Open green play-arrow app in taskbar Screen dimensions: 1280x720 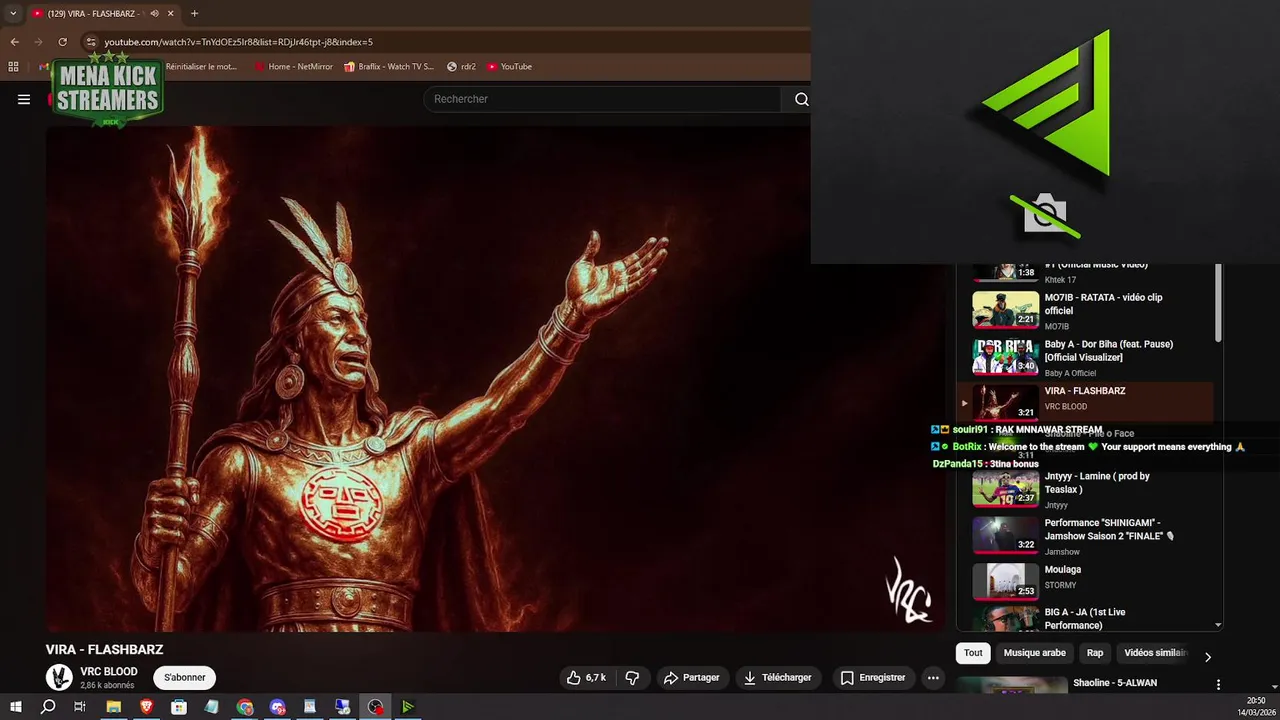point(408,707)
